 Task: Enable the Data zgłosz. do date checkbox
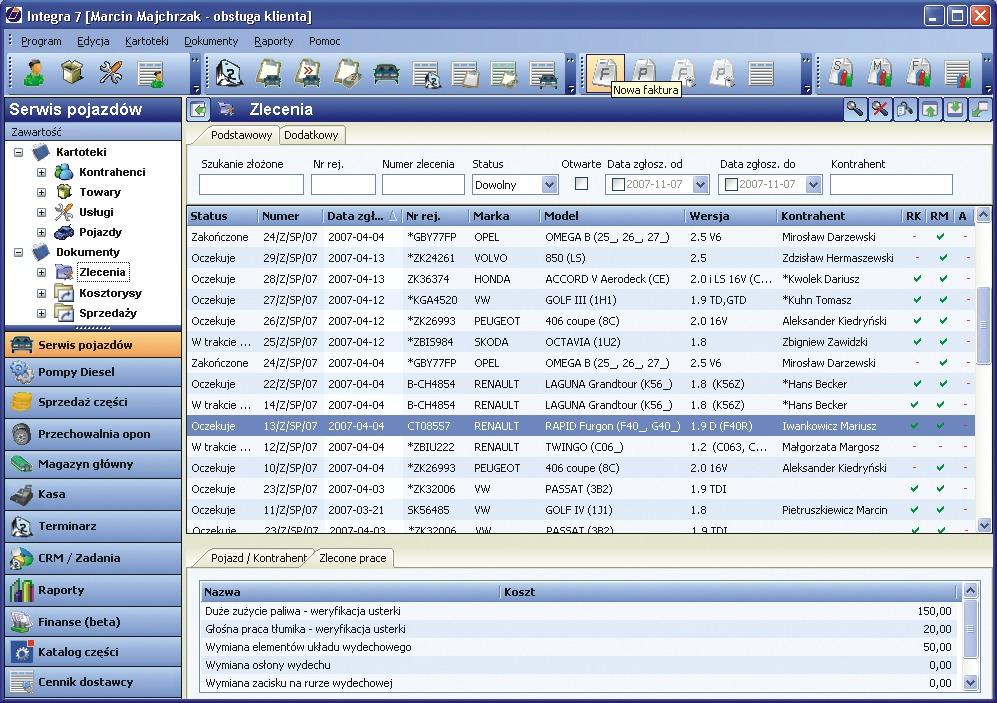click(x=731, y=185)
